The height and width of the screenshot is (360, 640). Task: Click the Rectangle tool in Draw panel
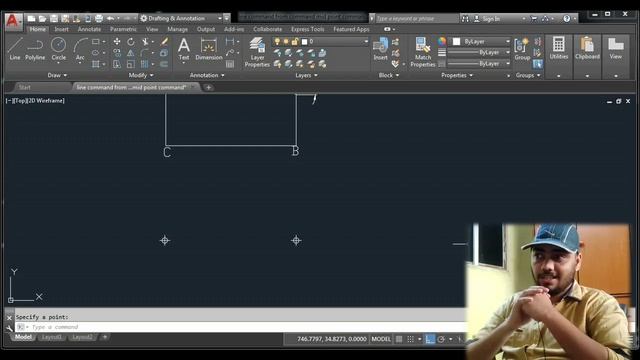[96, 42]
